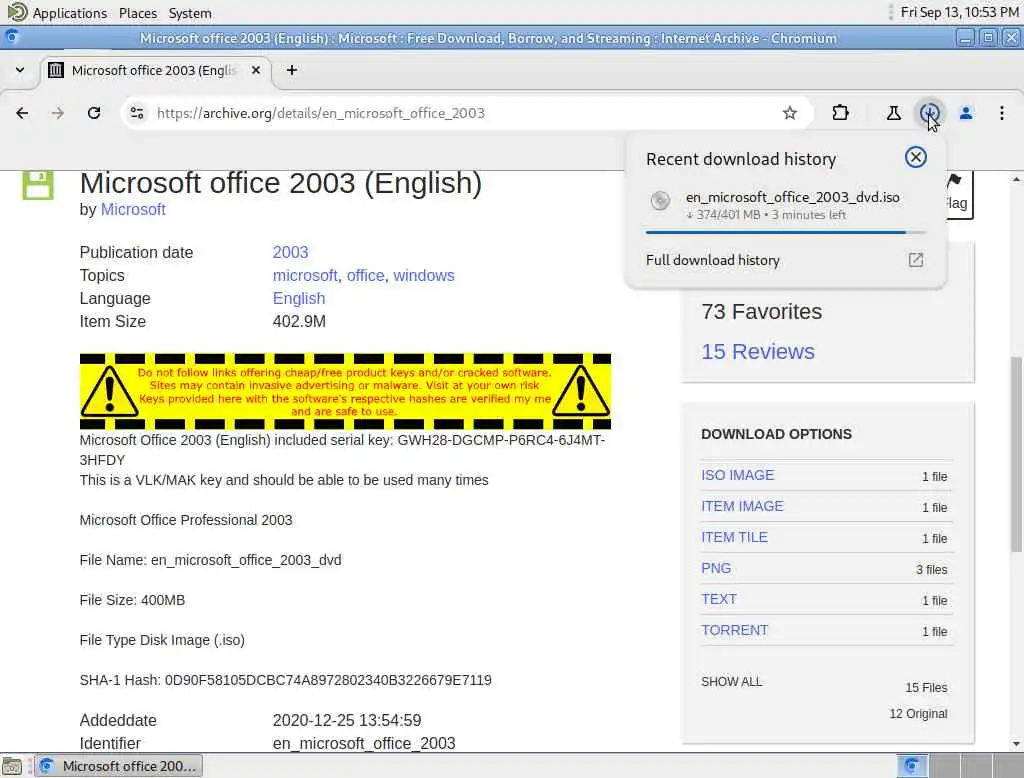Click the 73 Favorites text
Image resolution: width=1024 pixels, height=778 pixels.
point(761,312)
